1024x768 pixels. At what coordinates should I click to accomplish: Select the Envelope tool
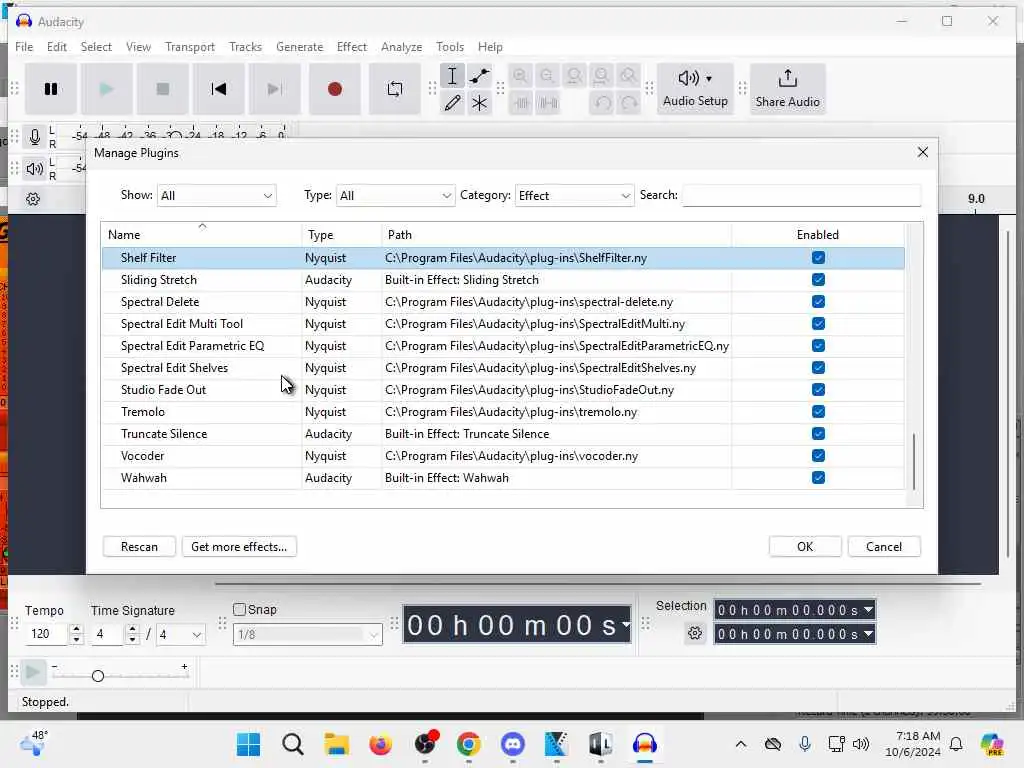[479, 76]
